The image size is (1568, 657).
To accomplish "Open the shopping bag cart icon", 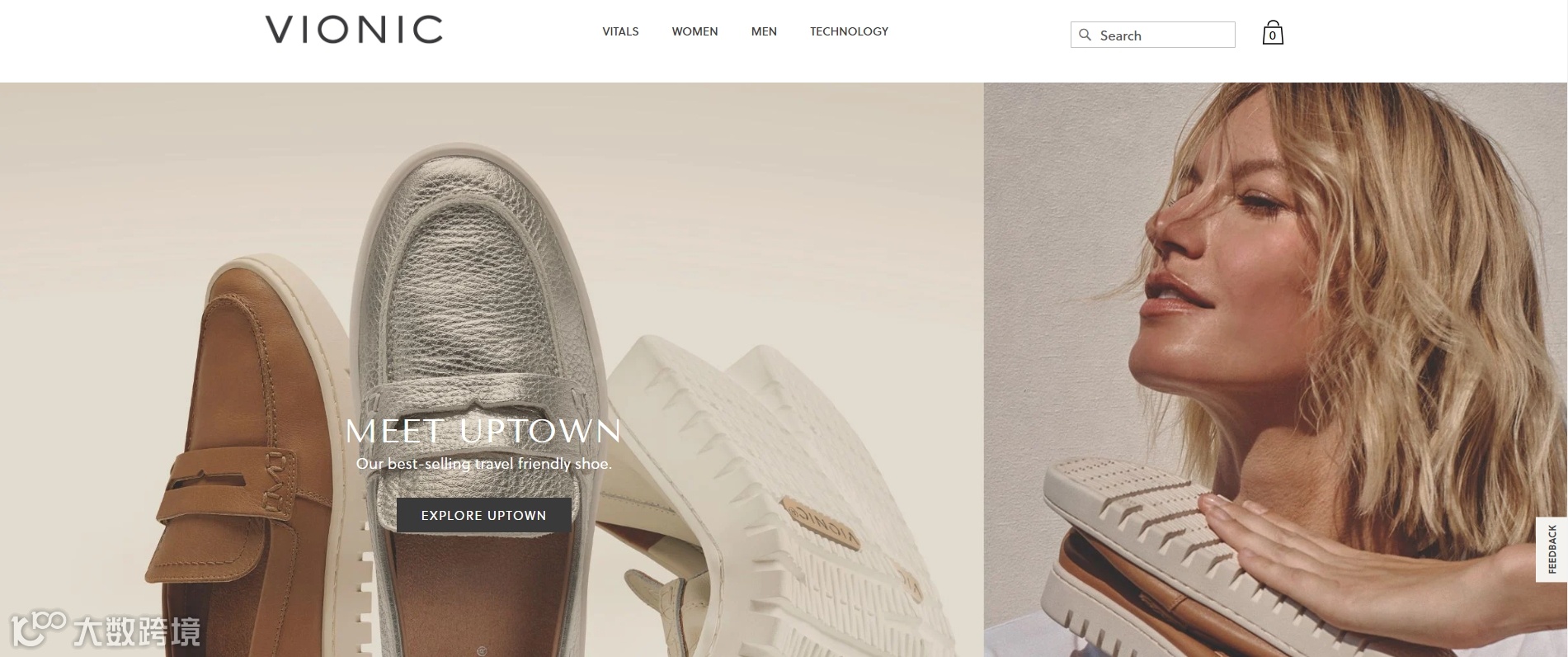I will (x=1273, y=33).
